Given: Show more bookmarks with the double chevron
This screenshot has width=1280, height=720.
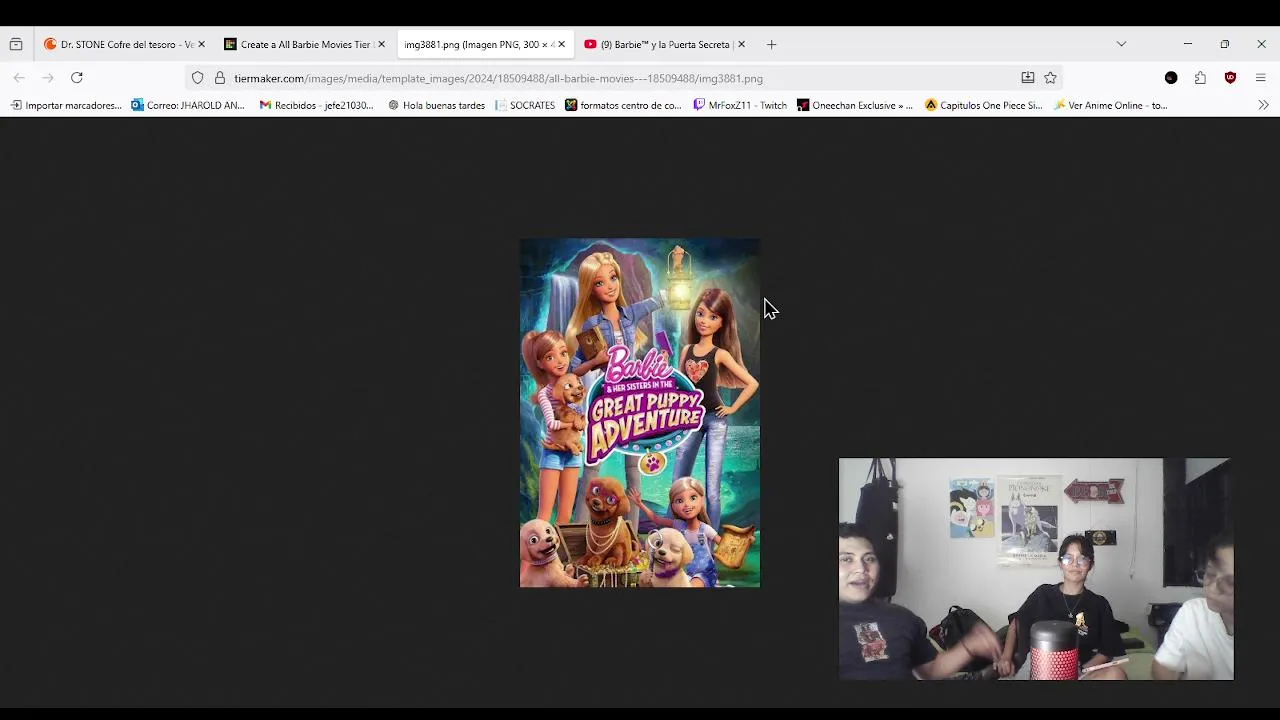Looking at the screenshot, I should coord(1263,105).
